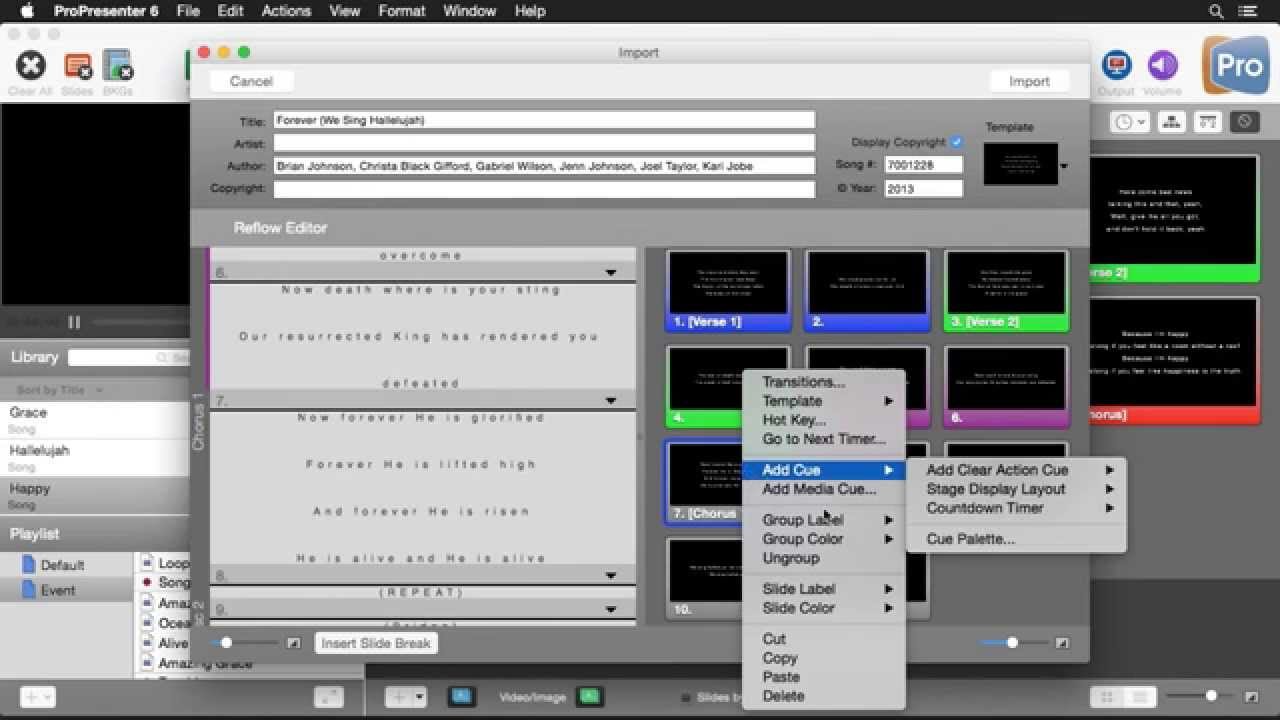Open the add-slide plus dropdown in bottom bar
1280x720 pixels.
click(407, 697)
